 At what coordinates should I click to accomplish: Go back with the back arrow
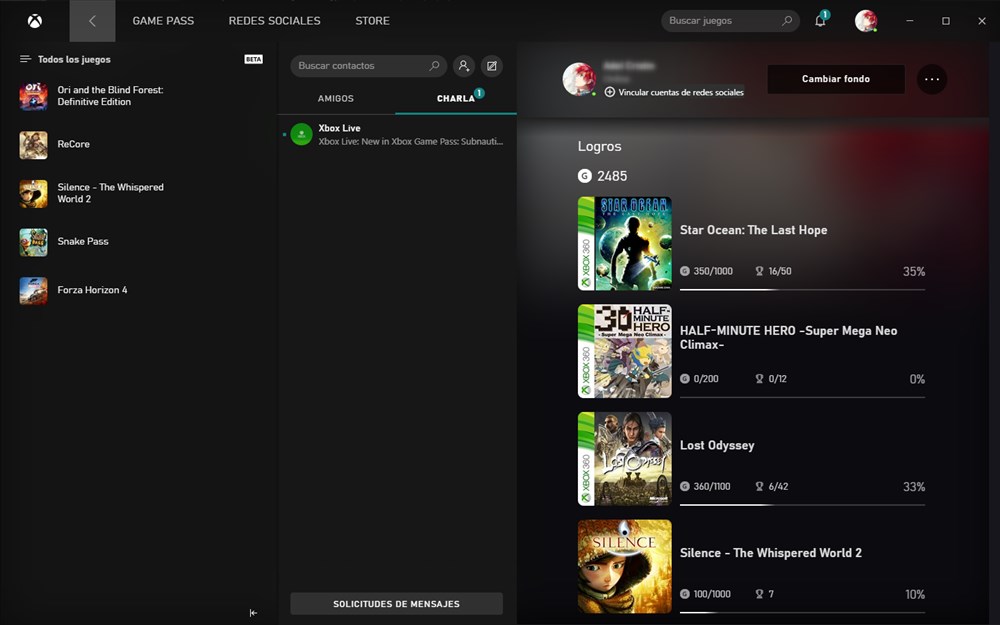[92, 21]
